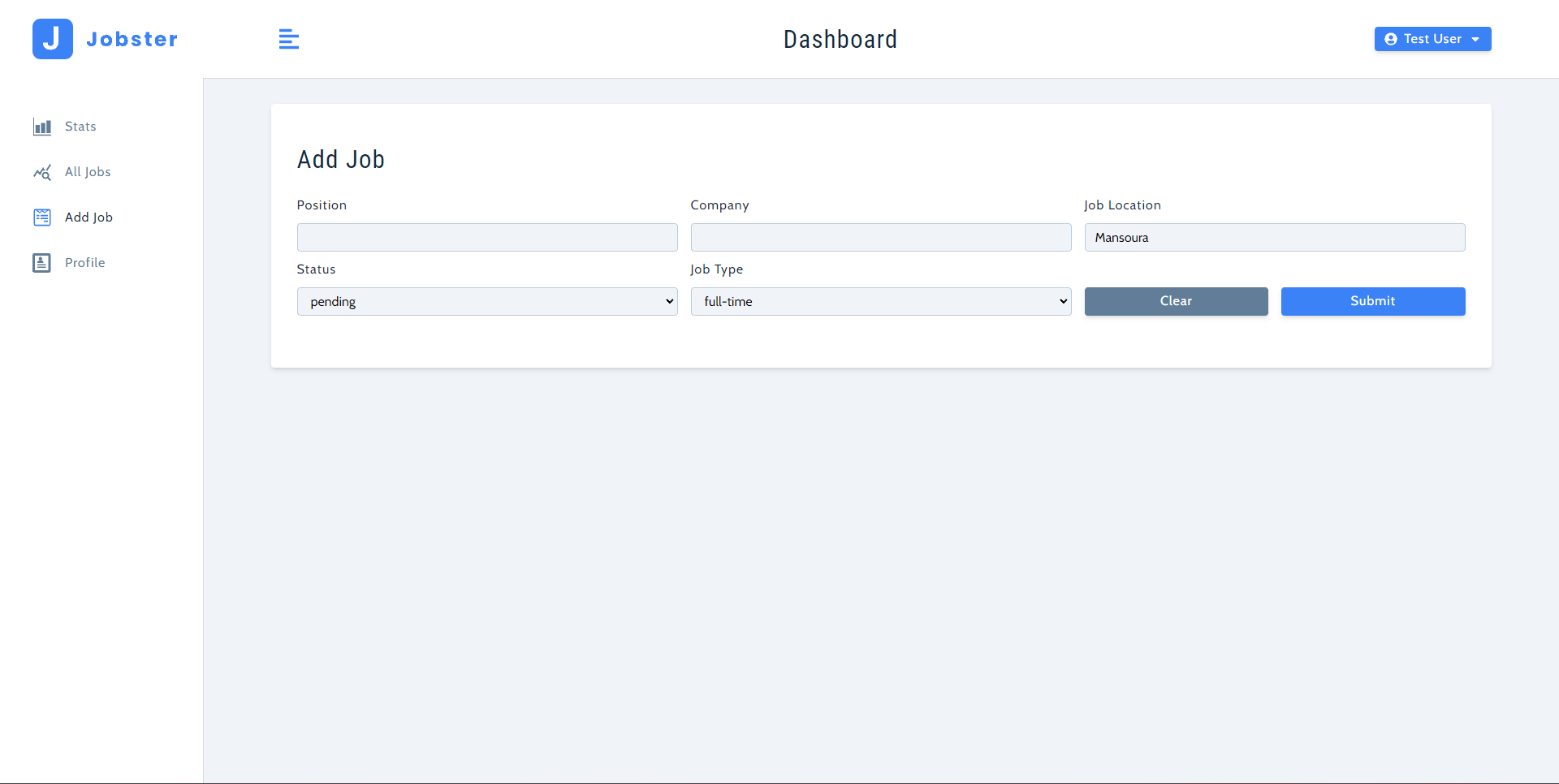Click the Jobster brand name text
This screenshot has width=1559, height=784.
tap(132, 39)
